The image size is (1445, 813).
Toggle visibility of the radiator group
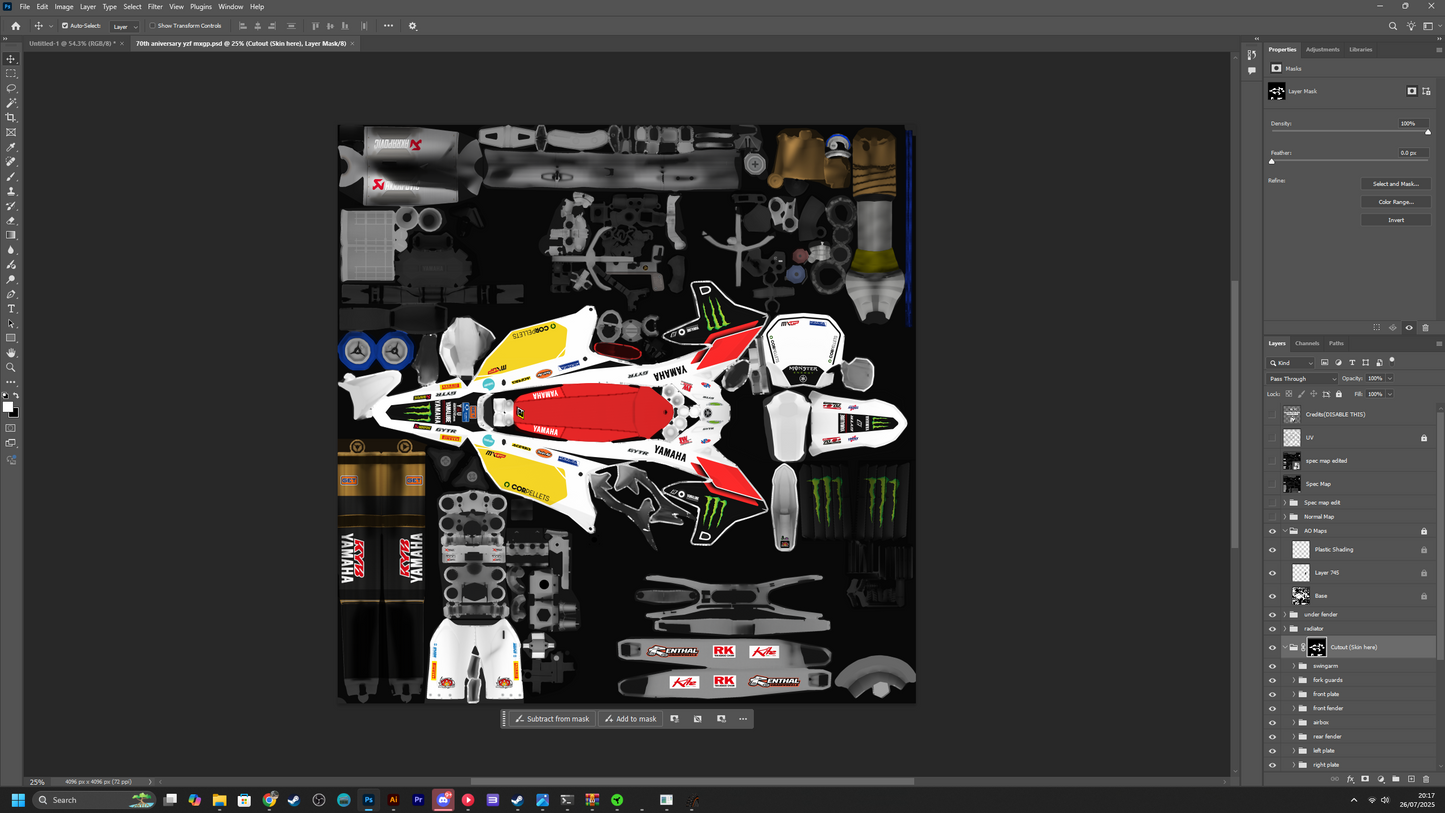tap(1272, 629)
